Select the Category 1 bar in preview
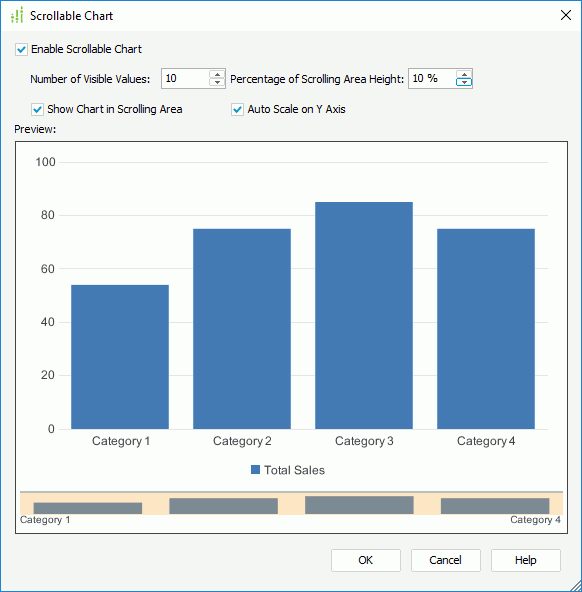The image size is (582, 592). click(120, 357)
